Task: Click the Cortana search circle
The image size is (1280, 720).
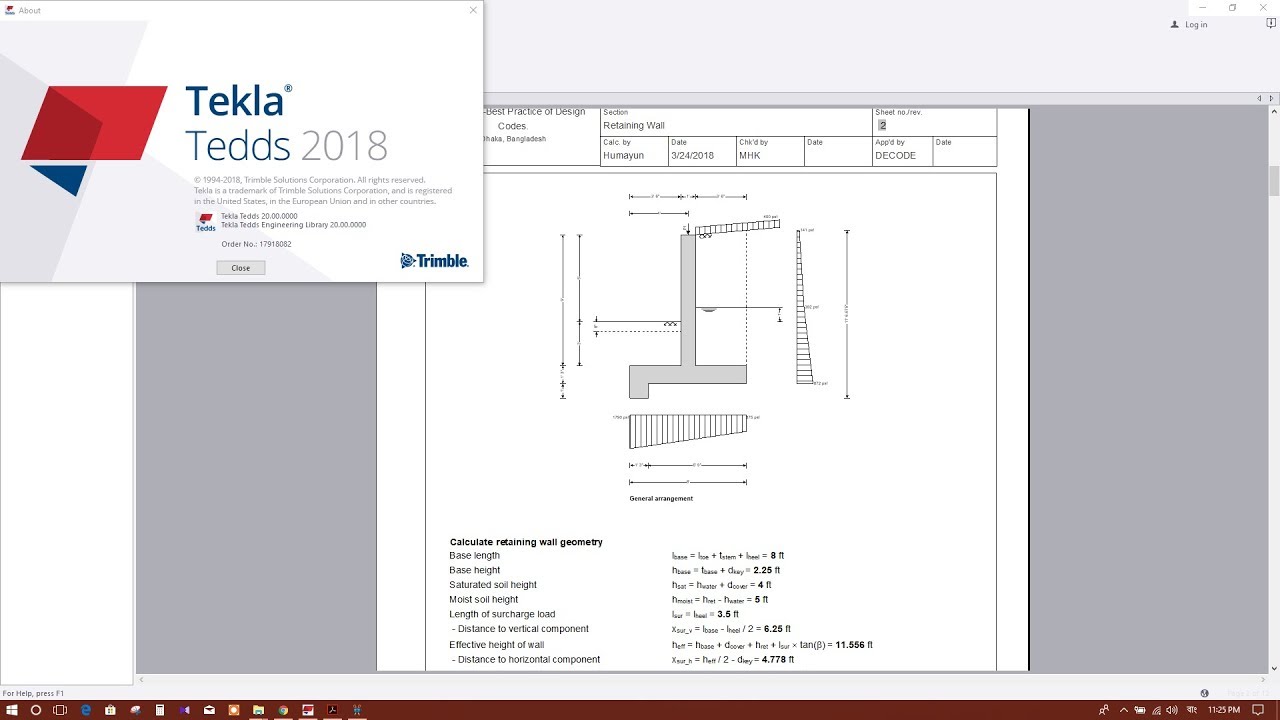Action: click(36, 709)
